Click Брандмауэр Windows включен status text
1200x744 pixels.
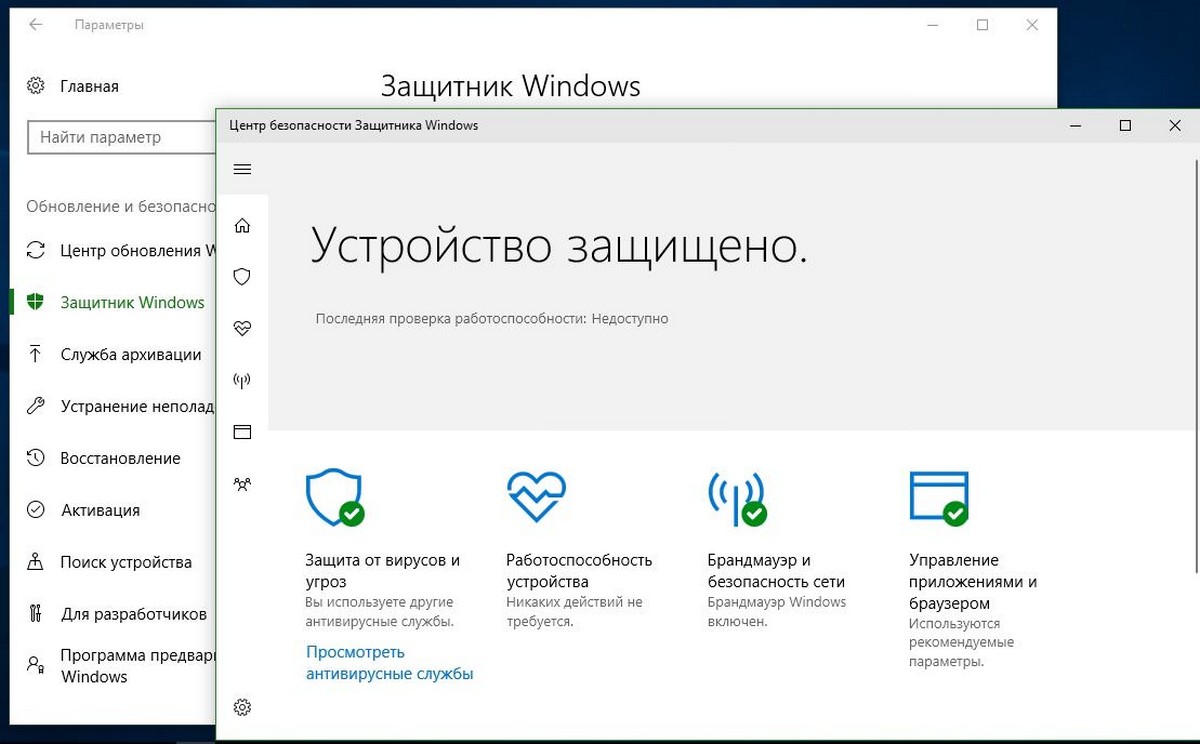click(776, 612)
